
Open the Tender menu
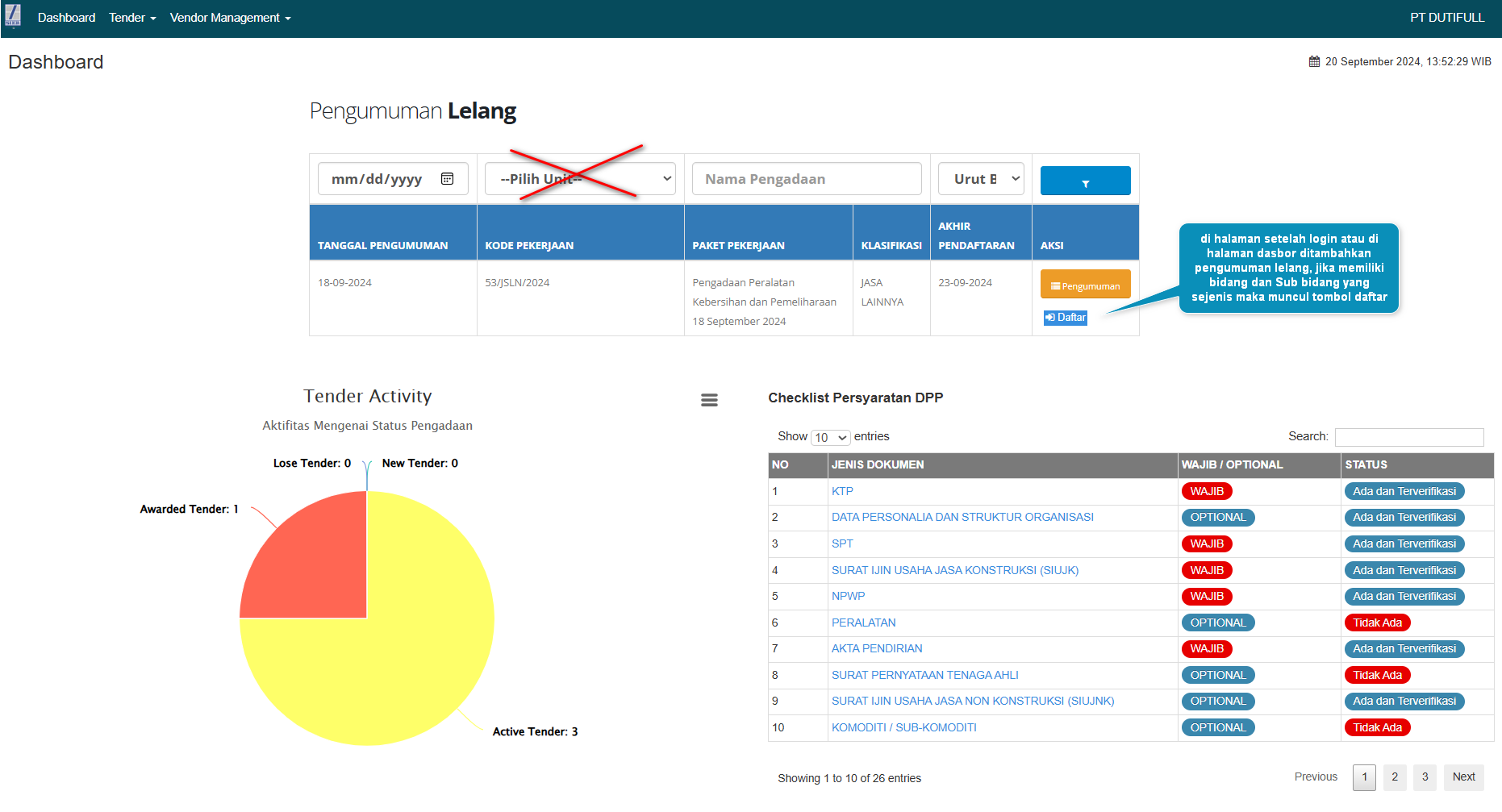(x=132, y=18)
